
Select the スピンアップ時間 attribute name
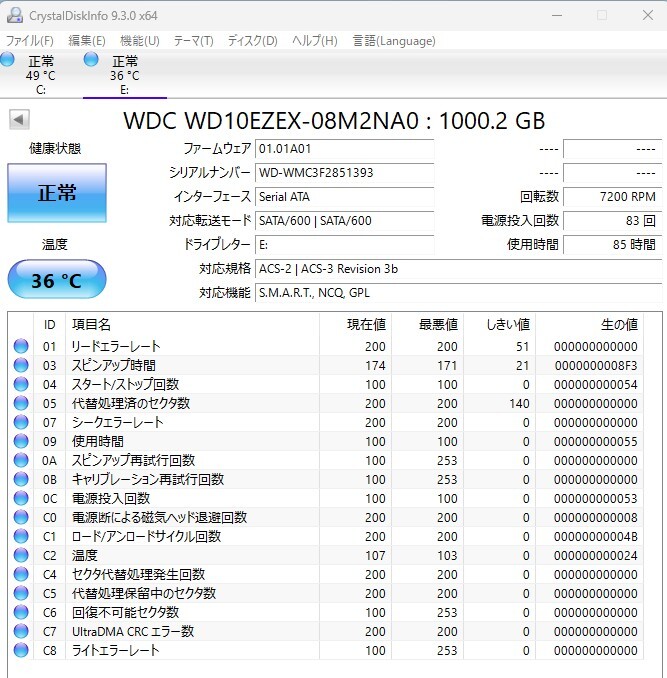114,365
